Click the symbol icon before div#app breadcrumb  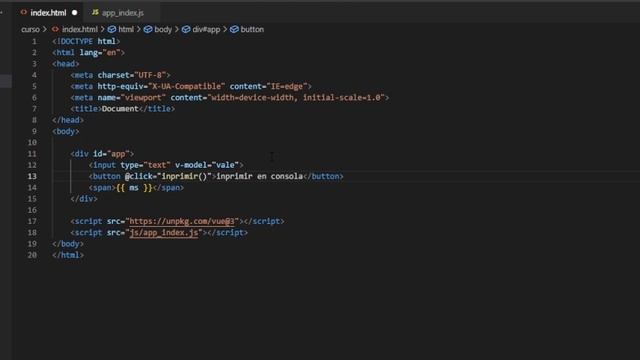pyautogui.click(x=186, y=29)
